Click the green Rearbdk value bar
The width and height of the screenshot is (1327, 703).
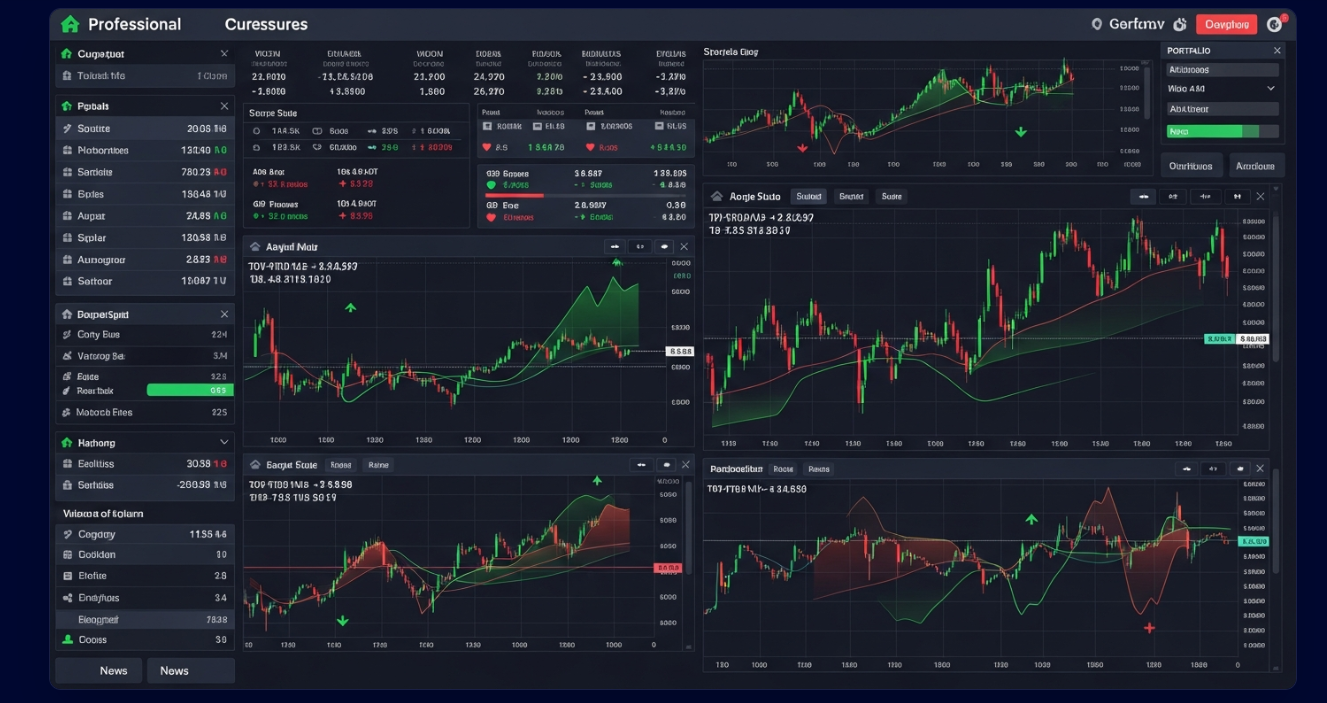(190, 390)
